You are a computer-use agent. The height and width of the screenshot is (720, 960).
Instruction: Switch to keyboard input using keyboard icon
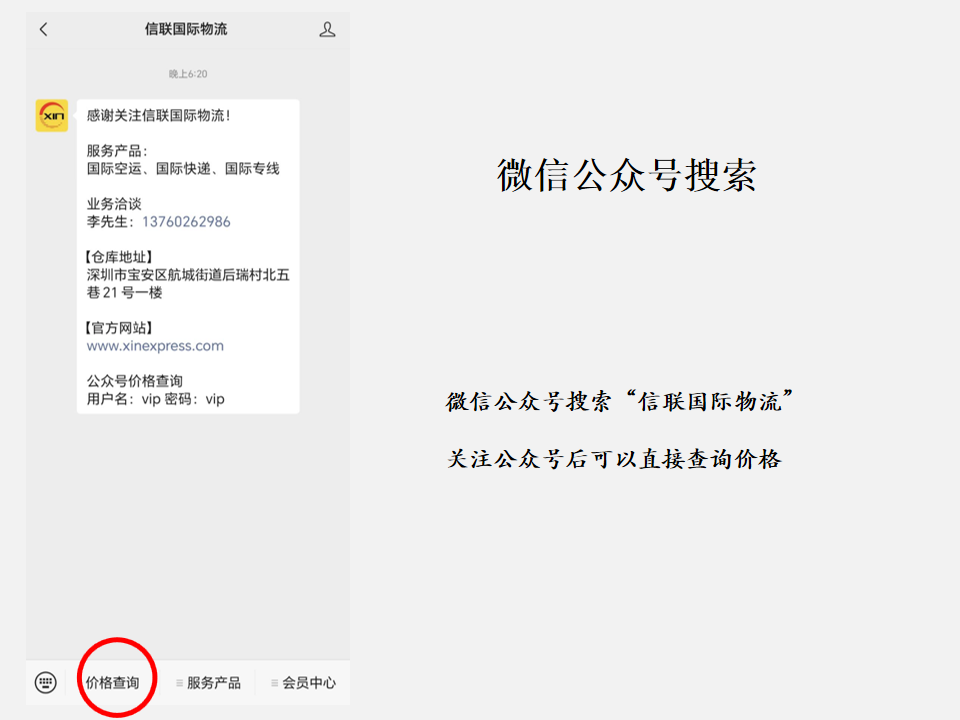tap(46, 683)
